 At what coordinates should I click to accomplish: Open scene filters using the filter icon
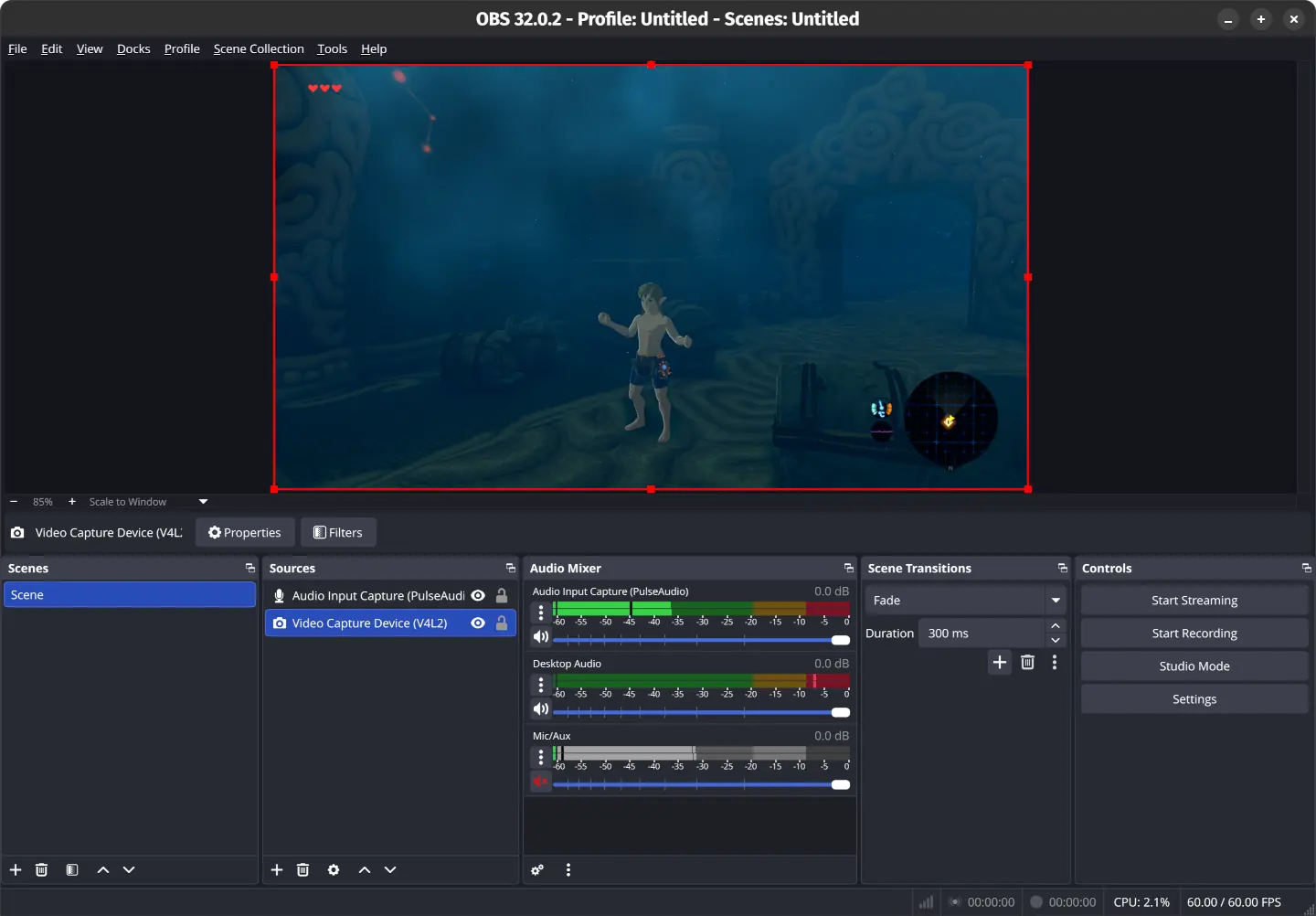coord(72,869)
